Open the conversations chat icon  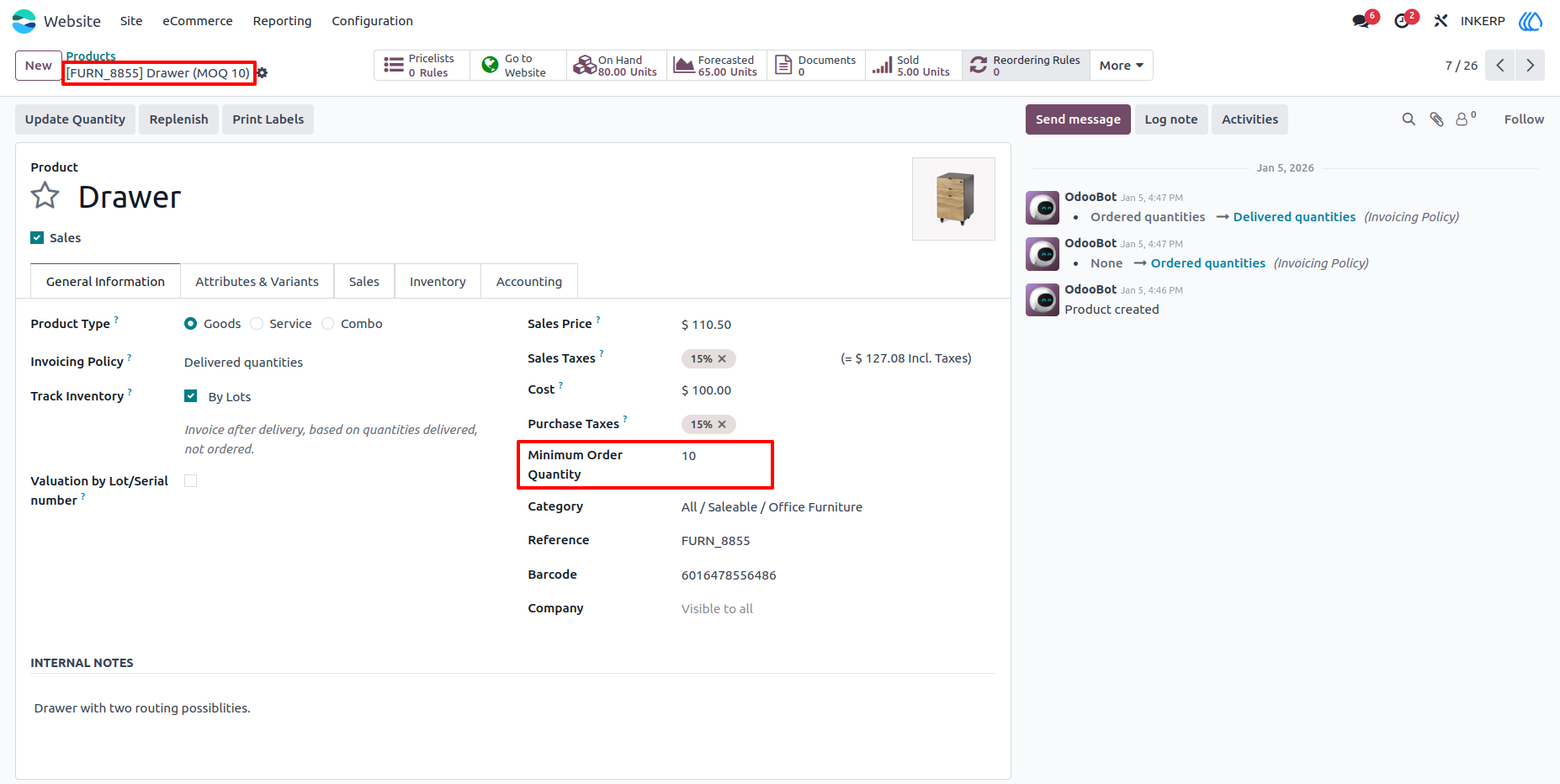pos(1362,21)
